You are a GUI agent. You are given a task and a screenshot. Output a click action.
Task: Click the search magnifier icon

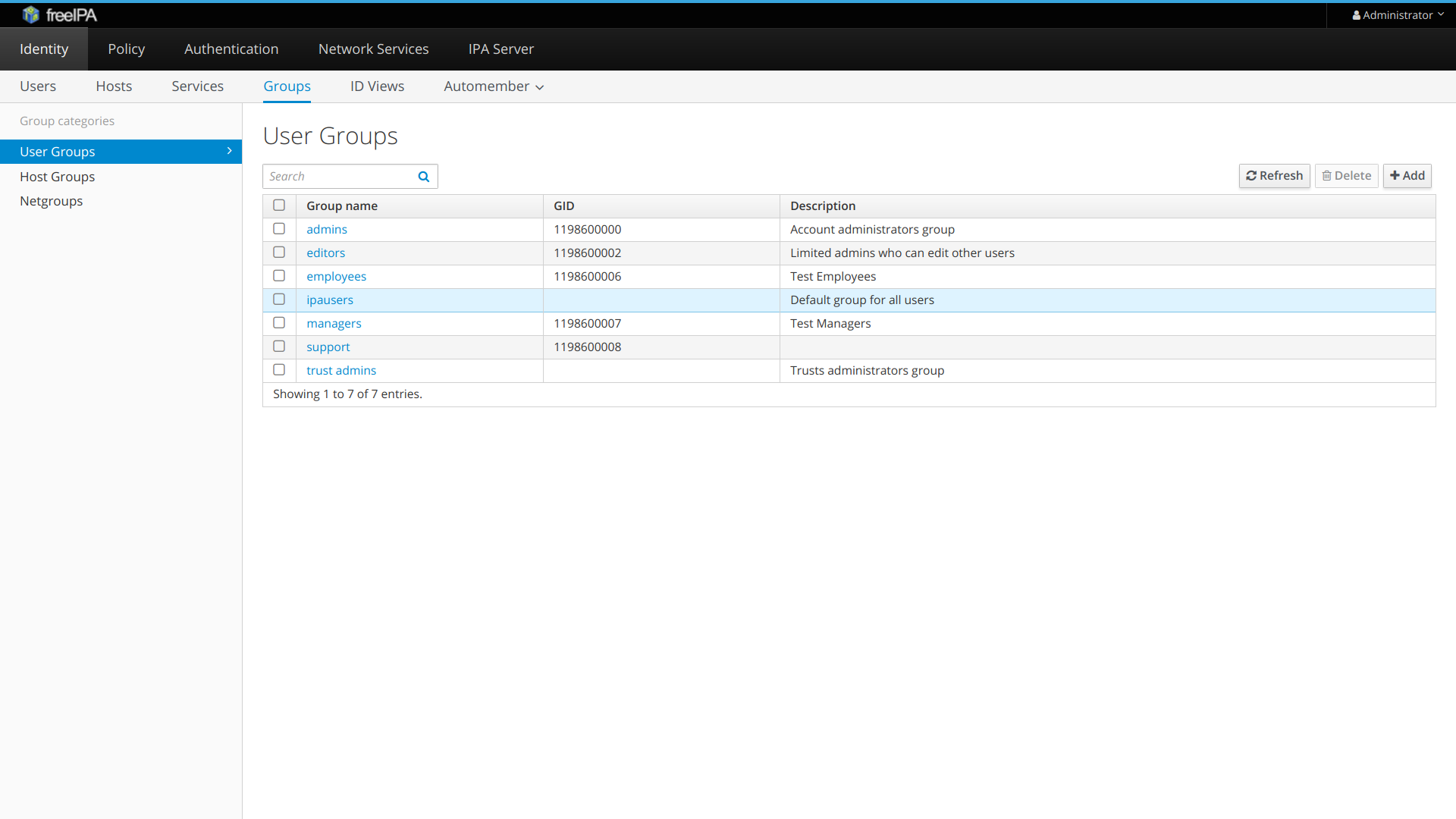pos(424,177)
